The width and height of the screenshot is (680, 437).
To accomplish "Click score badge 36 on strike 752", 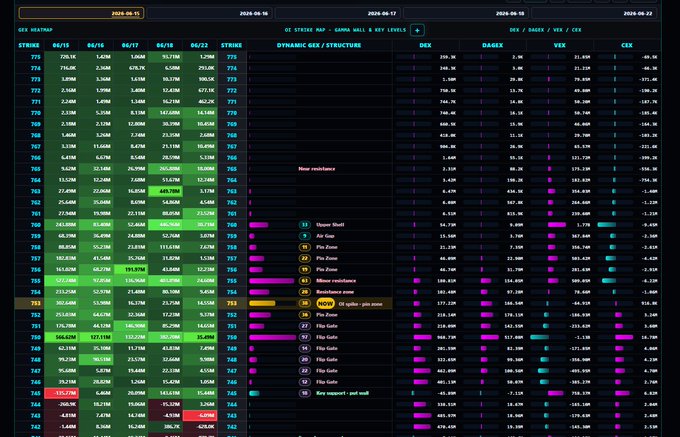I will (304, 315).
